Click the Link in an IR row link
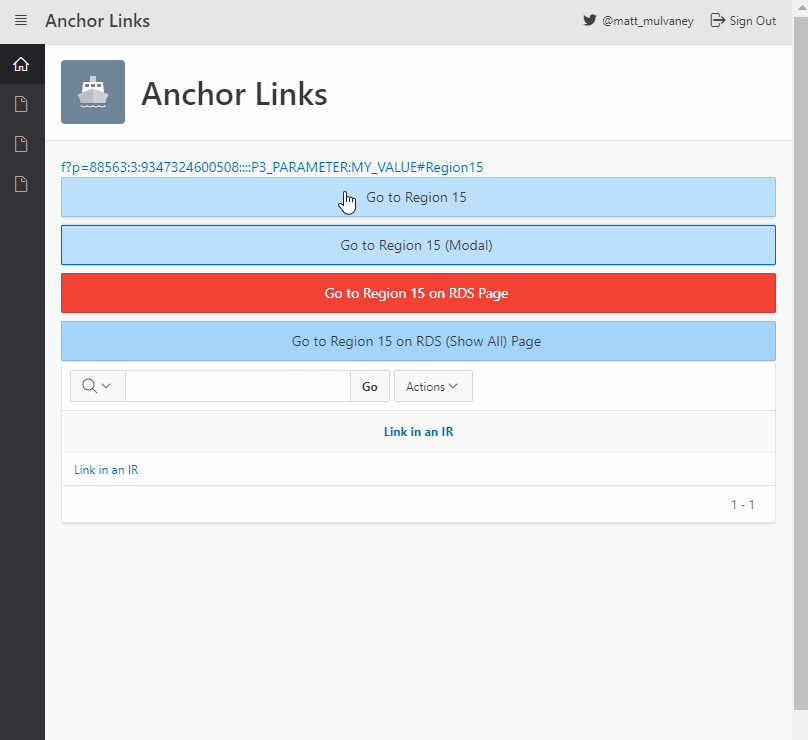This screenshot has height=740, width=808. [x=106, y=470]
